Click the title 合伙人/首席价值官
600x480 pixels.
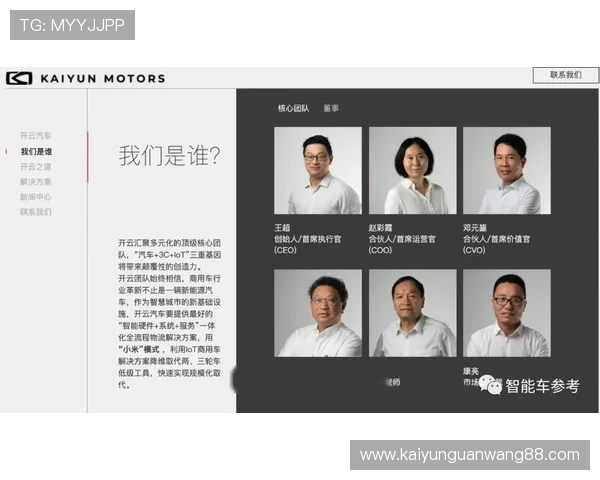click(496, 239)
